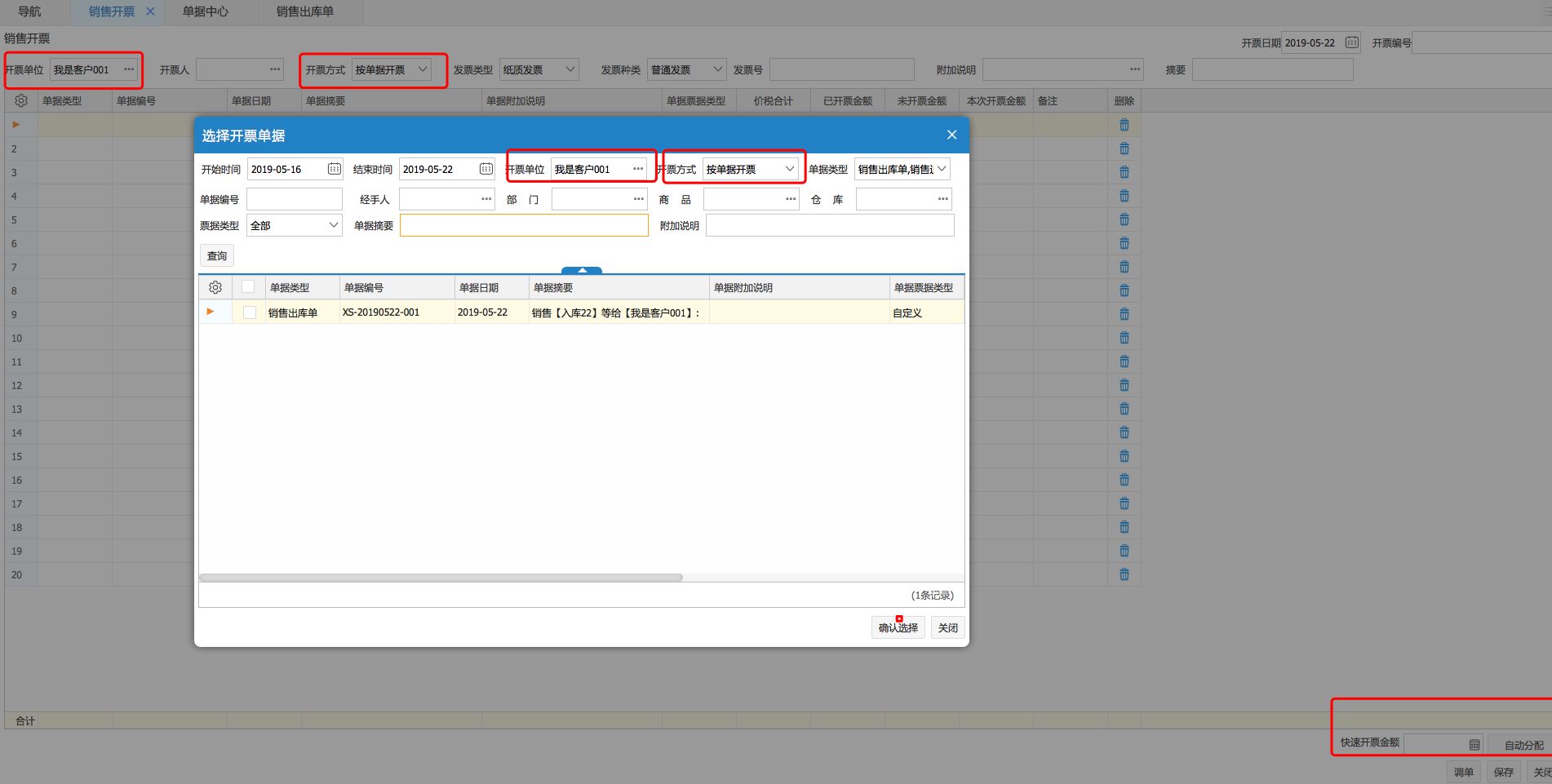1552x784 pixels.
Task: Delete row 20 with trash icon
Action: coord(1124,574)
